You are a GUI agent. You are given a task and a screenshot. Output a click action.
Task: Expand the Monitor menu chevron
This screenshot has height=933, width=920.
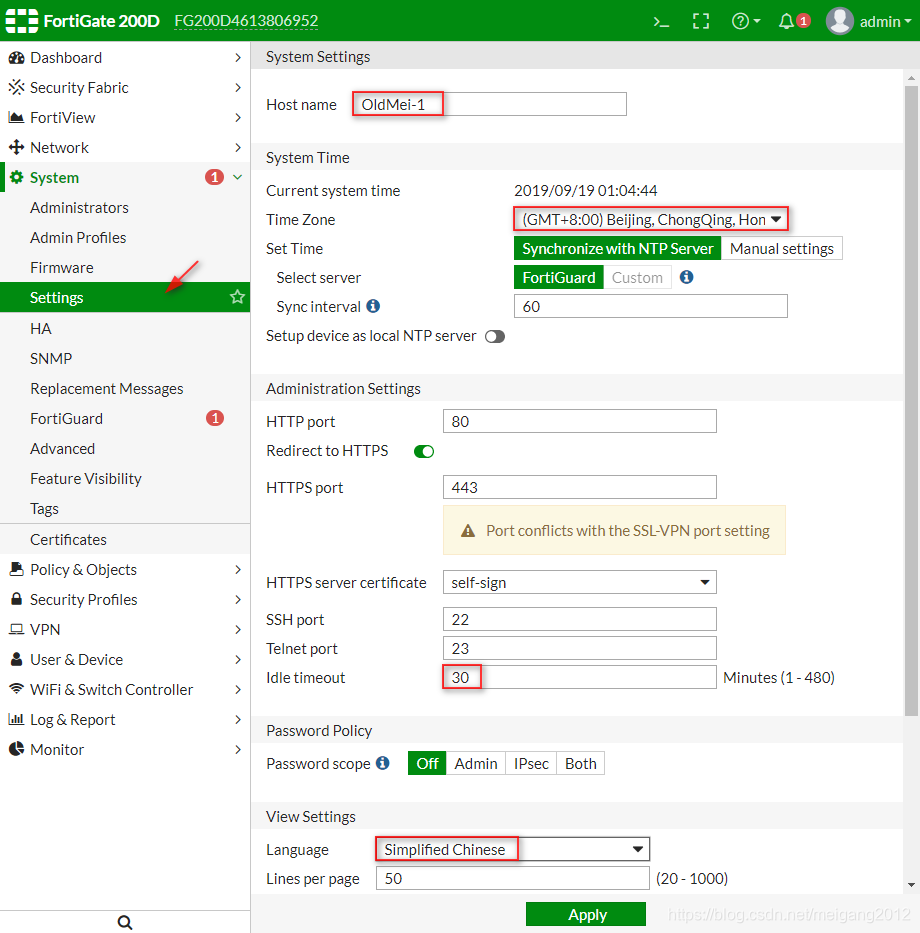[x=237, y=749]
